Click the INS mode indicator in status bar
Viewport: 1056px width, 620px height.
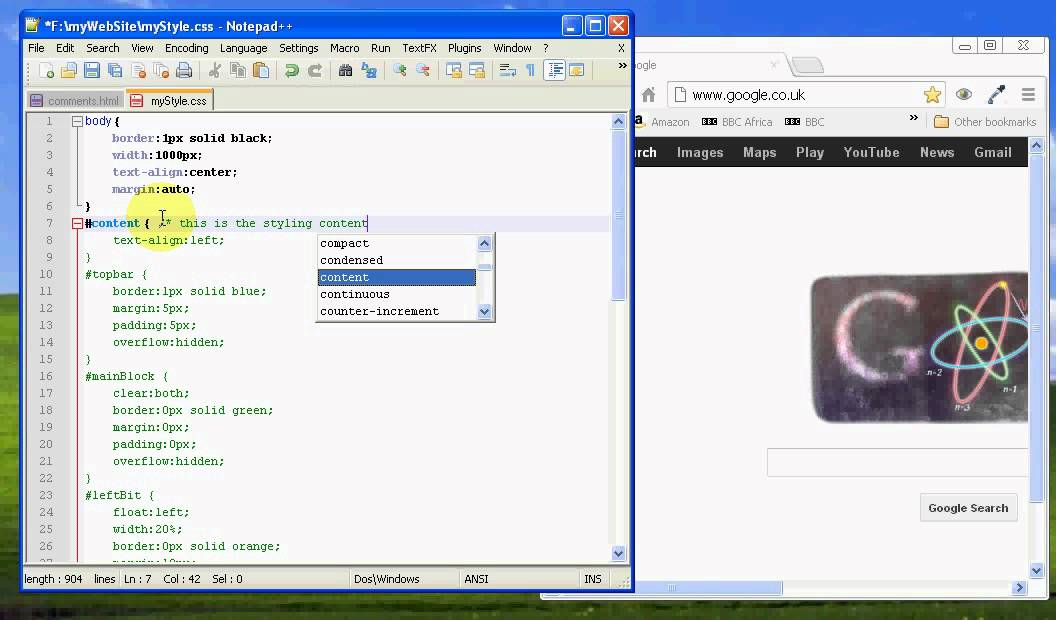point(593,579)
